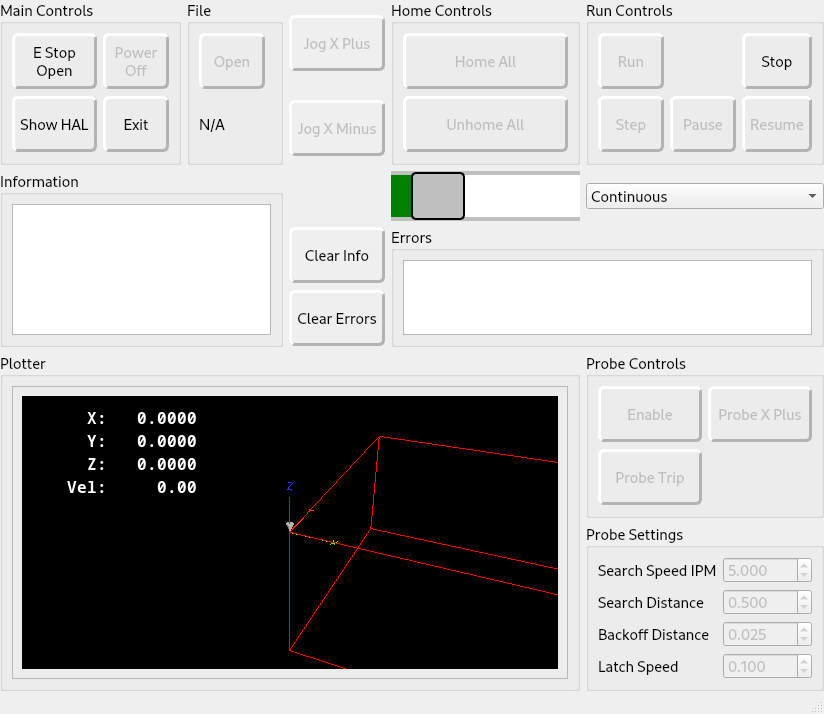824x714 pixels.
Task: Open a file with Open button
Action: tap(232, 62)
